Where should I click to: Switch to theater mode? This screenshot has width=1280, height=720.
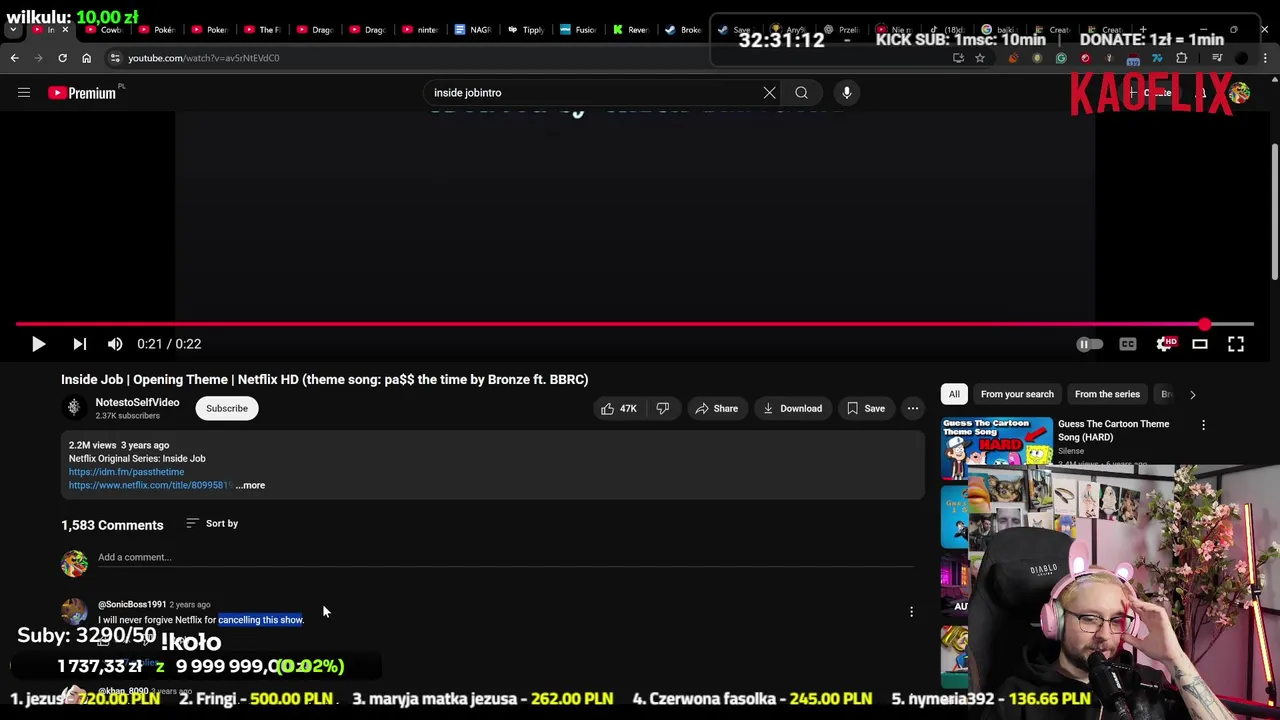(1200, 344)
